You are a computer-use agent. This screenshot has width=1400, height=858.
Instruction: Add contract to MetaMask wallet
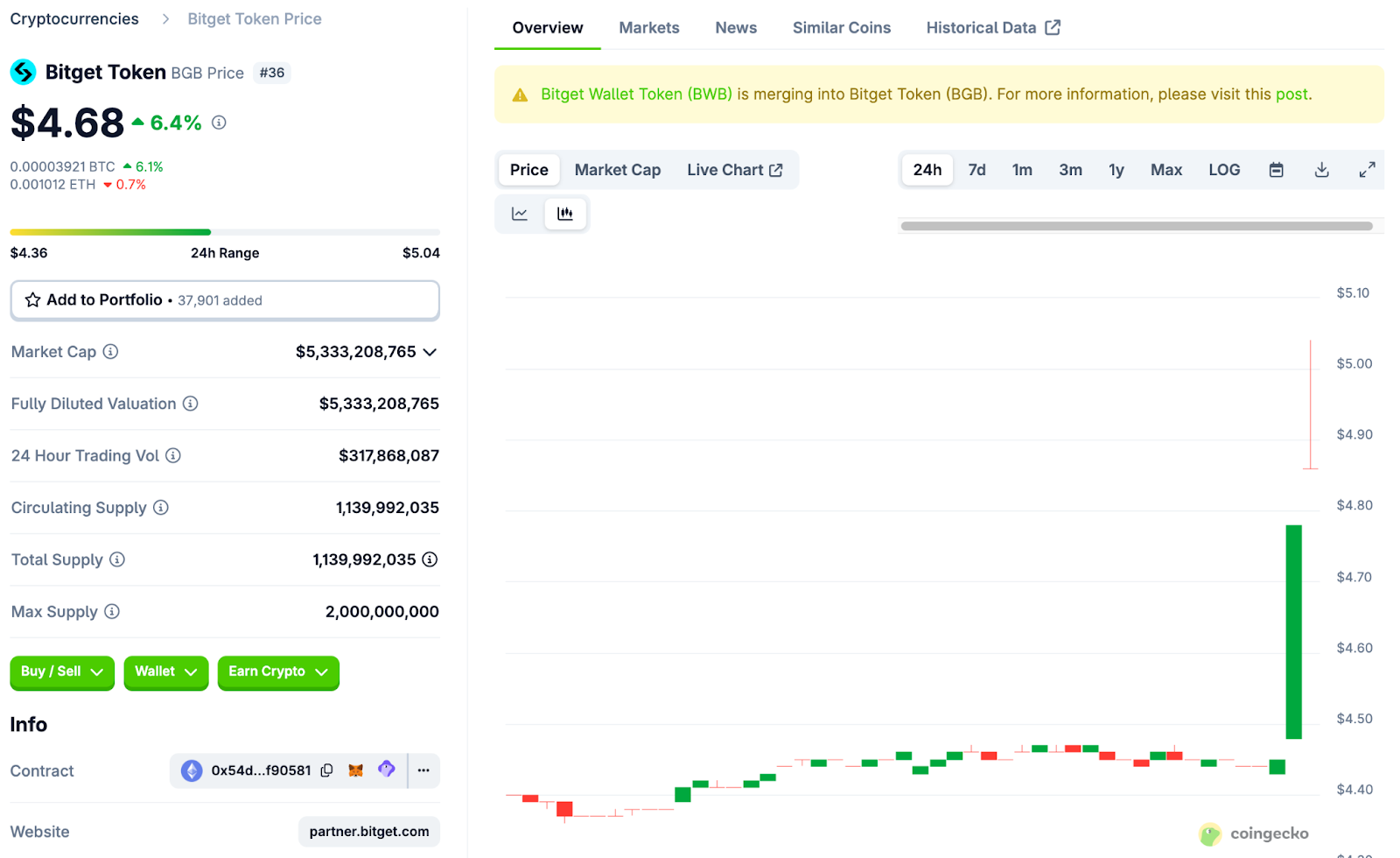point(357,770)
